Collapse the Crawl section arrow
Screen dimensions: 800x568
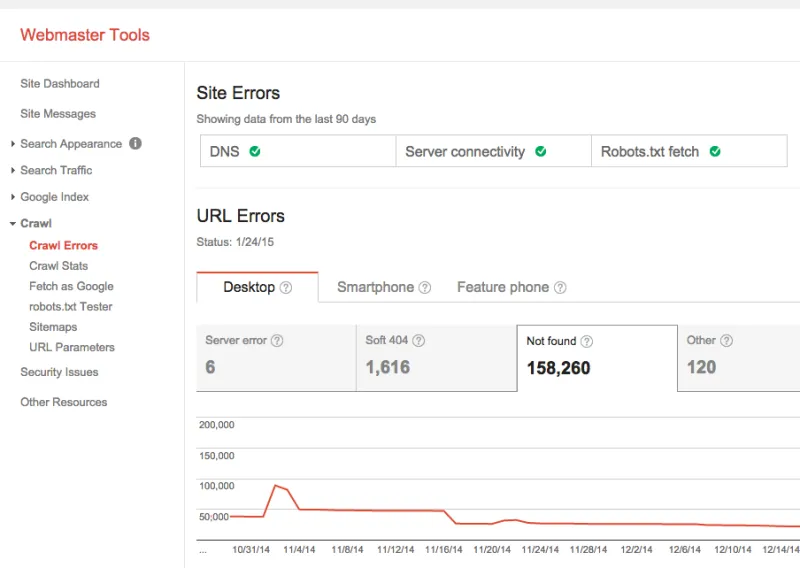(x=13, y=224)
